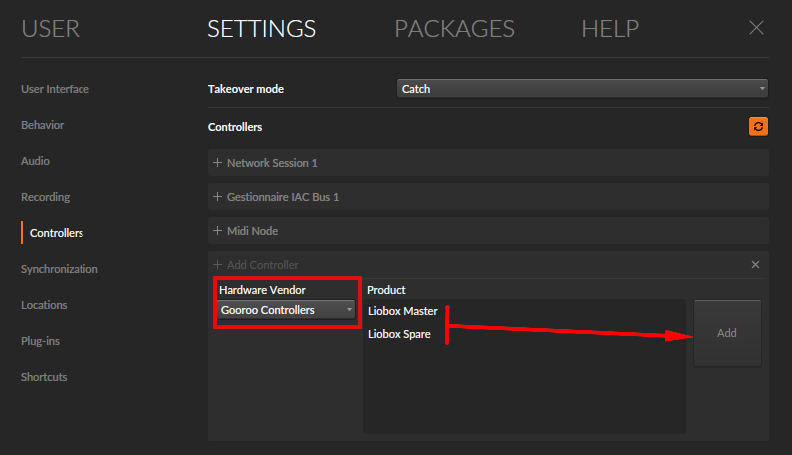This screenshot has width=792, height=455.
Task: Select Liobox Master in the Product list
Action: (403, 311)
